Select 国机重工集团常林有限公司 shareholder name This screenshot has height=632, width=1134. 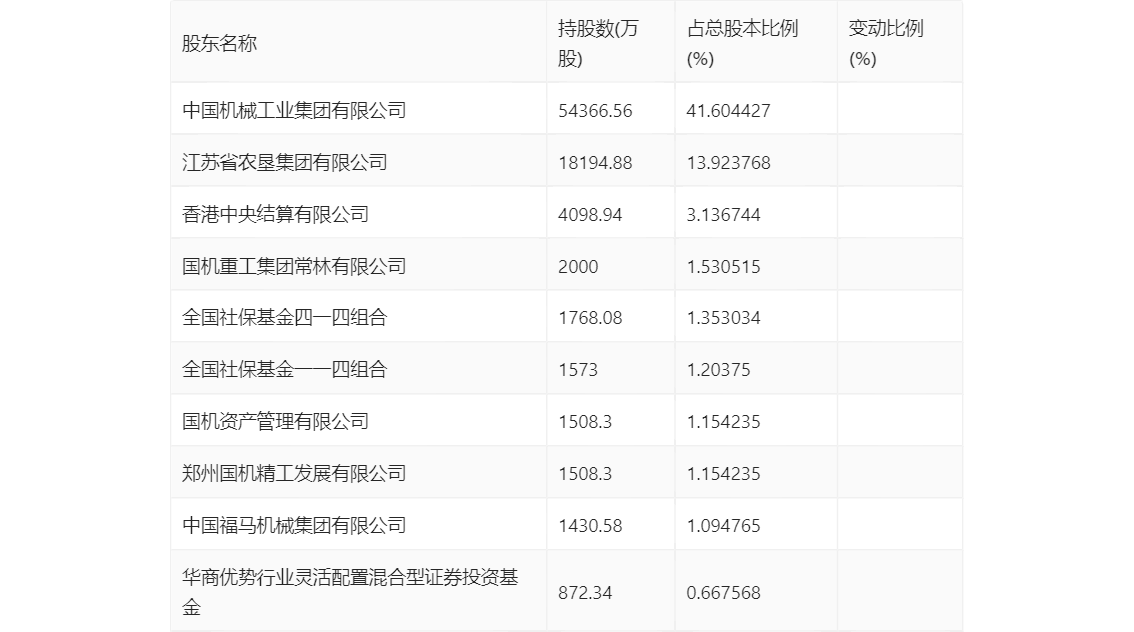coord(294,267)
